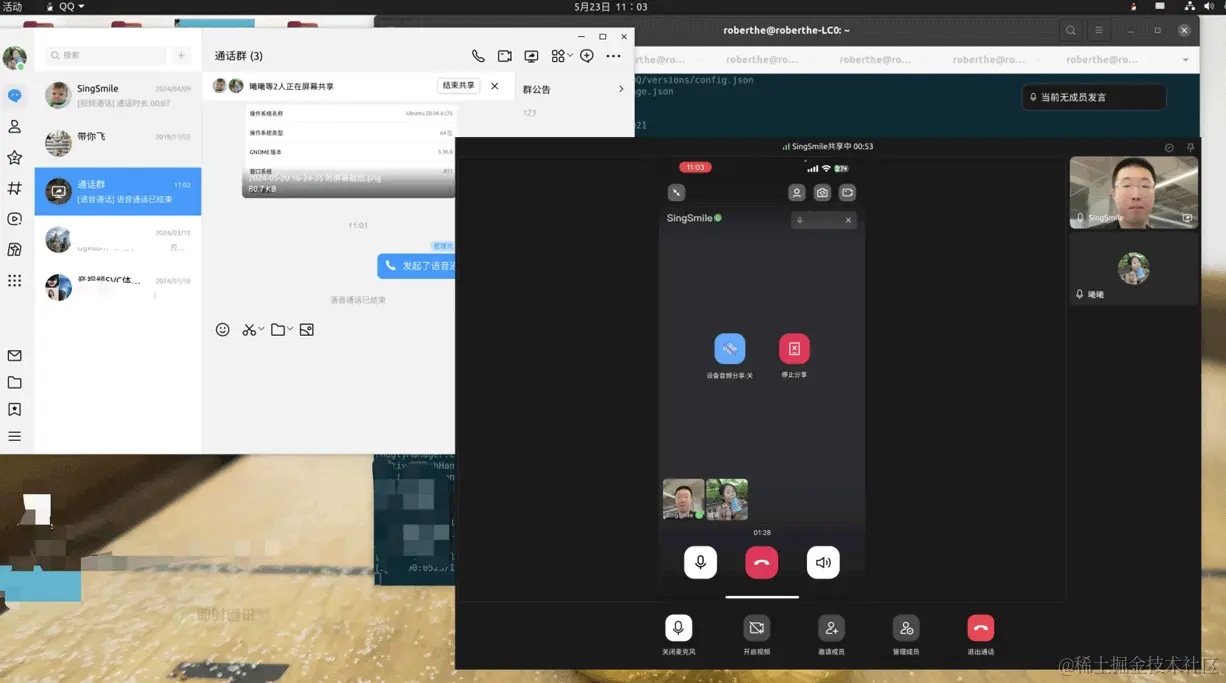Open the hamburger menu at QQ sidebar bottom
Viewport: 1226px width, 683px height.
click(x=14, y=436)
